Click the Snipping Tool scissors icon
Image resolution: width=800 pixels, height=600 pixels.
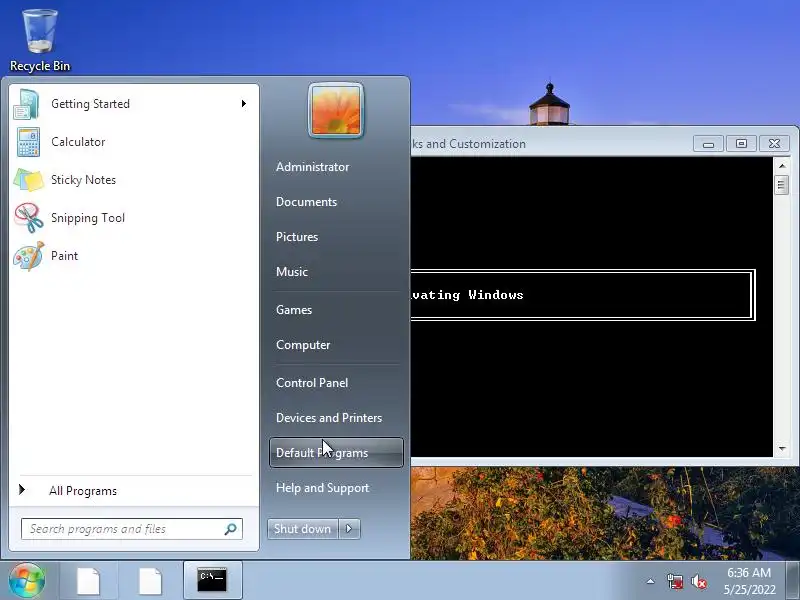[x=29, y=217]
